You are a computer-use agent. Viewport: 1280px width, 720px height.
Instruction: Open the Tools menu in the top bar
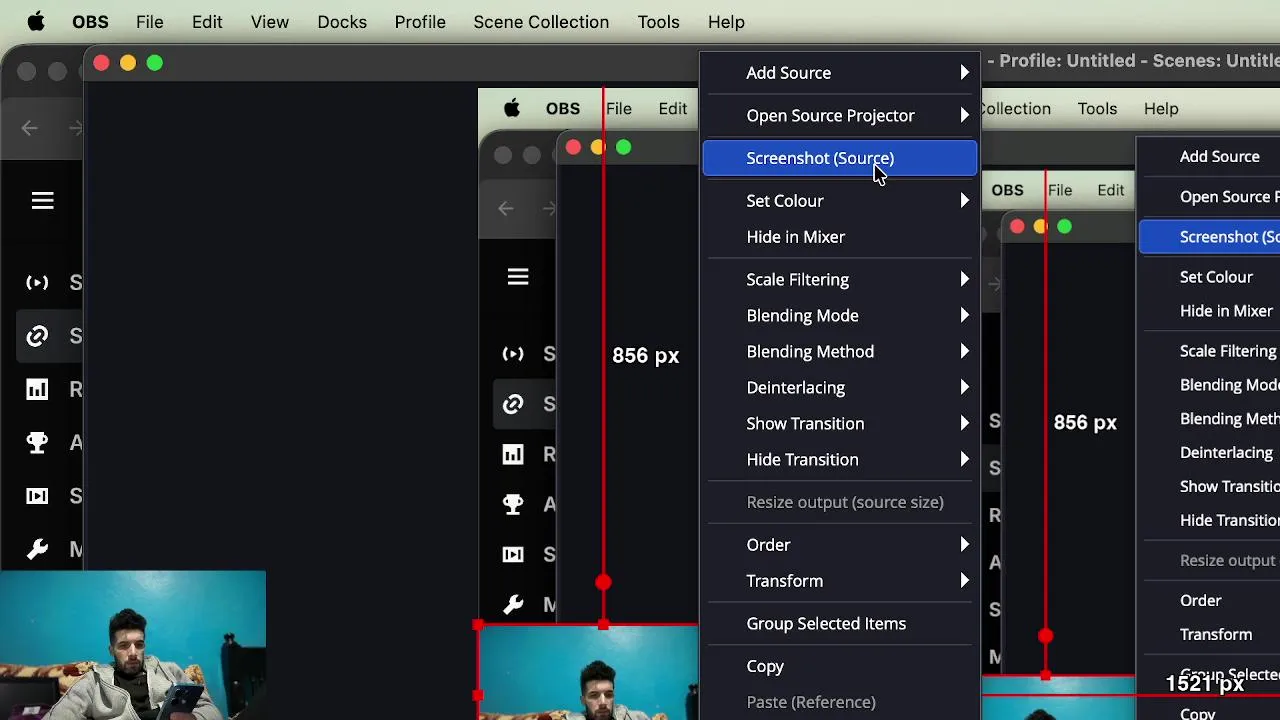click(x=658, y=22)
